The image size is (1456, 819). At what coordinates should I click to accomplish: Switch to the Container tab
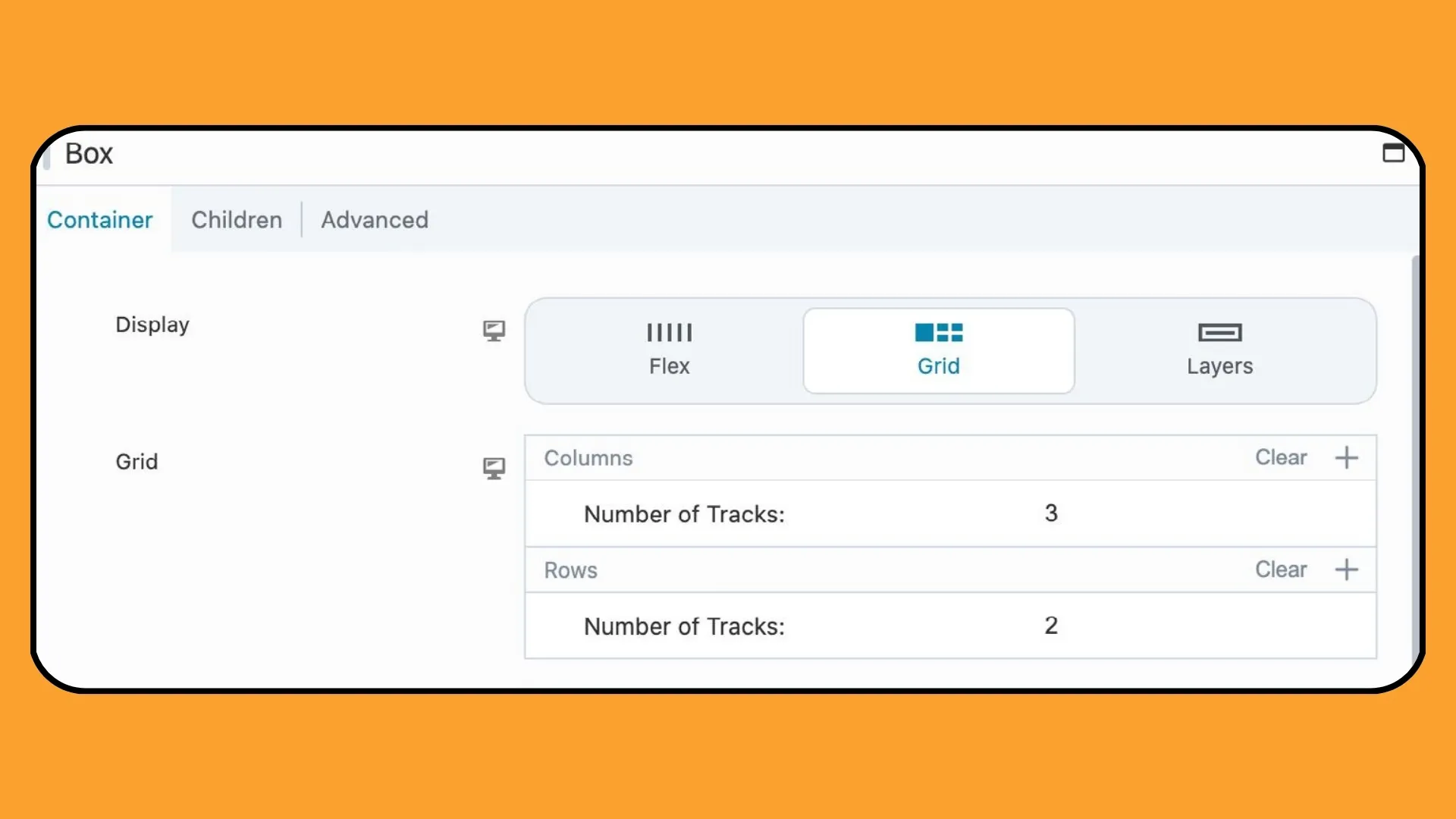100,219
